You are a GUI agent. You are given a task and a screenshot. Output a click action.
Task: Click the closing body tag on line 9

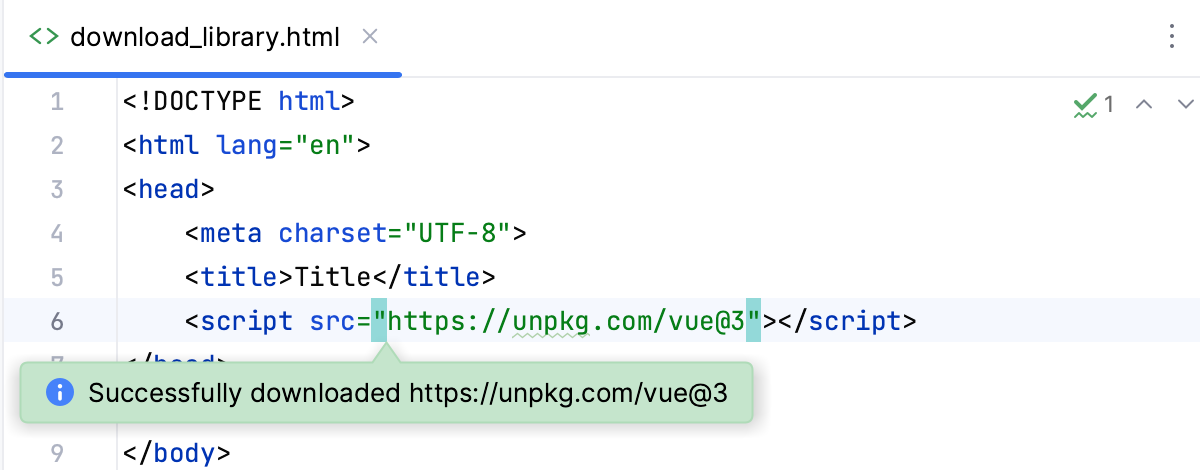(x=177, y=453)
